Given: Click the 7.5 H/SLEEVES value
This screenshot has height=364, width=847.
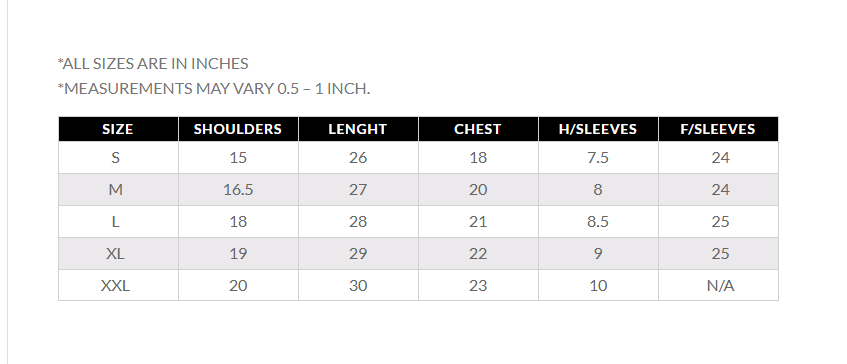Looking at the screenshot, I should coord(598,158).
